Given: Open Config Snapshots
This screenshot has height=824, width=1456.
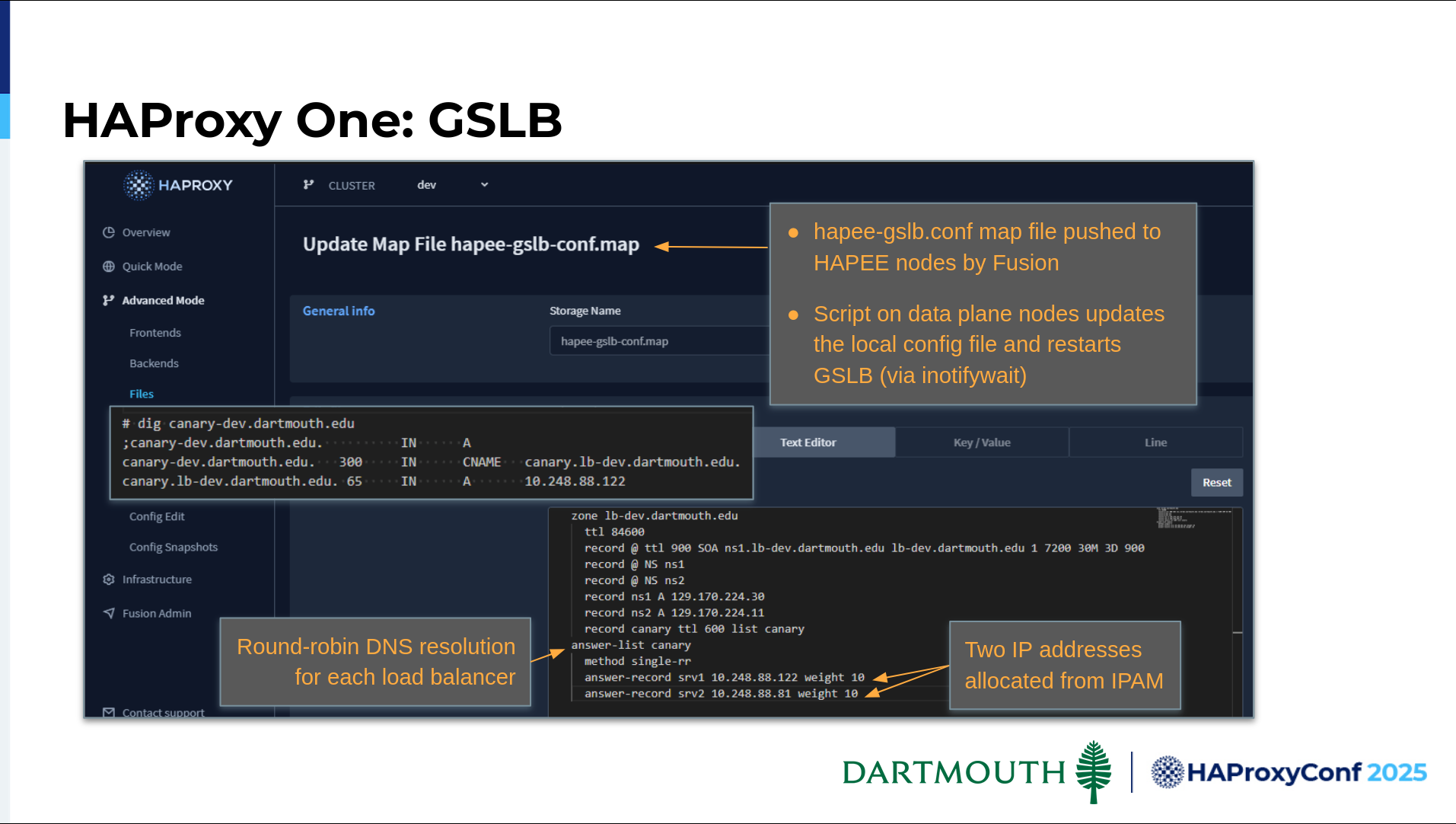Looking at the screenshot, I should click(174, 547).
